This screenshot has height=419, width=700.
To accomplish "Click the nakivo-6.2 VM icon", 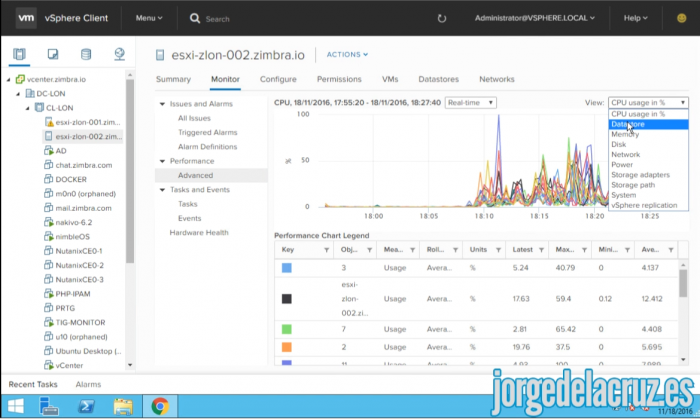I will pyautogui.click(x=49, y=222).
